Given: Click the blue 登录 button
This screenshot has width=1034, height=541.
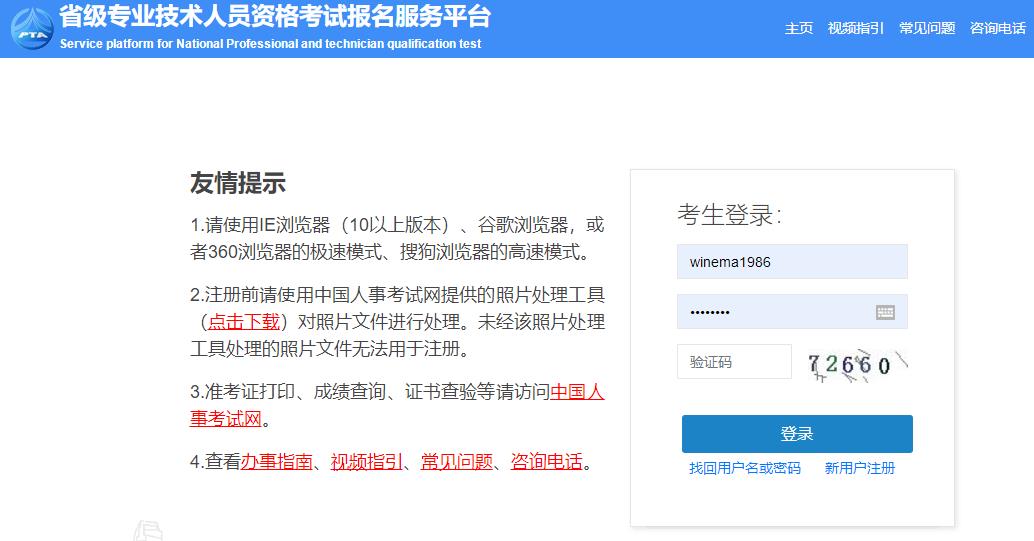Looking at the screenshot, I should [x=797, y=433].
